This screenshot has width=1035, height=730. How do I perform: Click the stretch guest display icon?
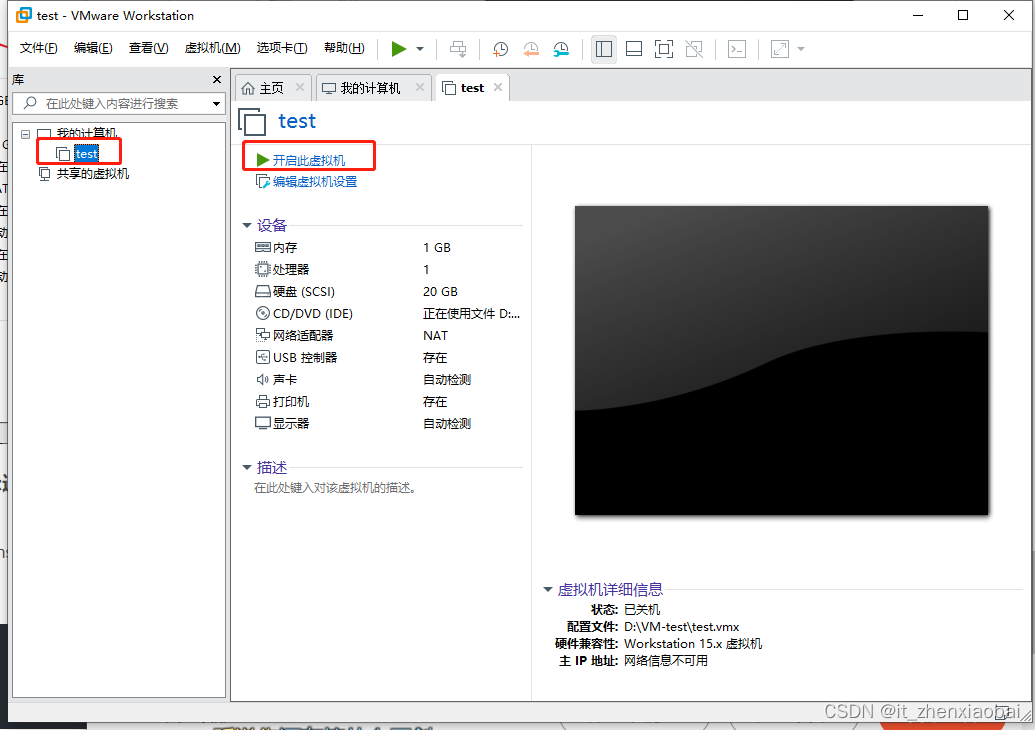[780, 49]
